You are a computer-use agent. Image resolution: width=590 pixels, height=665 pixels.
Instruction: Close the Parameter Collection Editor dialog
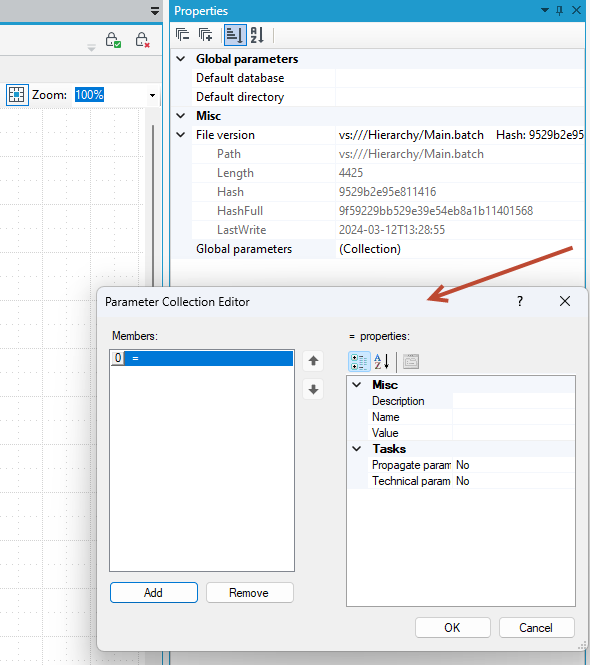click(x=565, y=302)
